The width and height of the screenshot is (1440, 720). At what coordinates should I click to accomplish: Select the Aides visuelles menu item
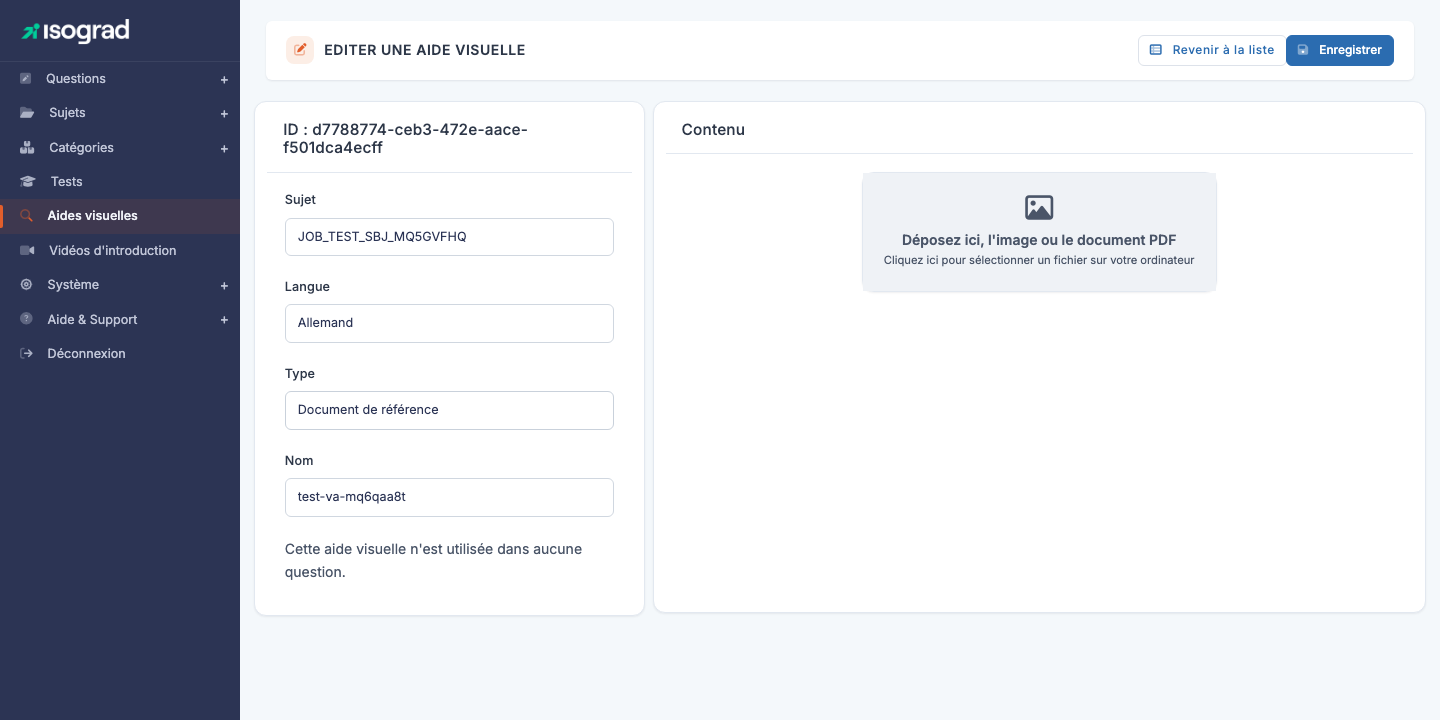(120, 216)
